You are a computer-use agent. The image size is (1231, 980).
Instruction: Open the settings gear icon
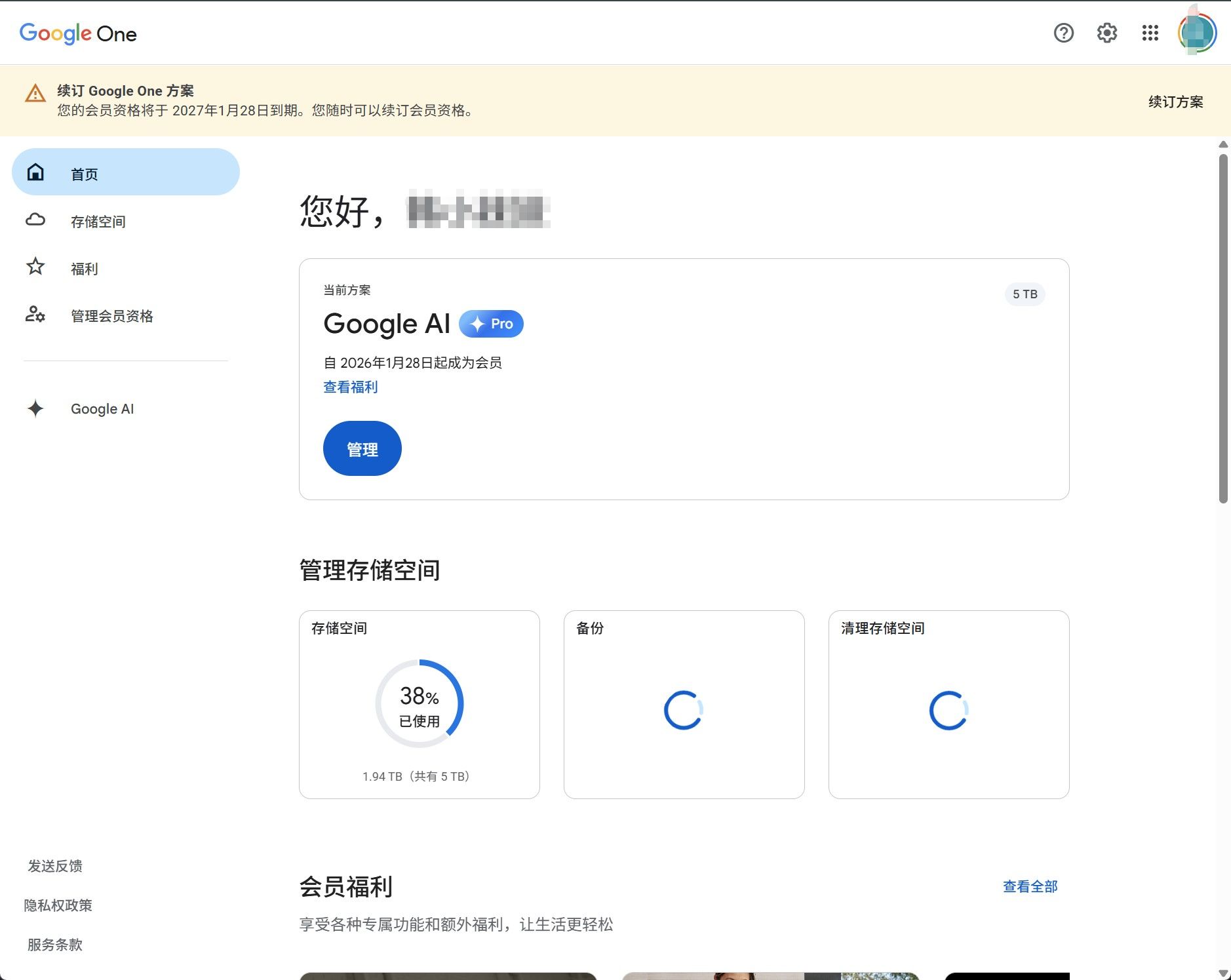tap(1106, 33)
